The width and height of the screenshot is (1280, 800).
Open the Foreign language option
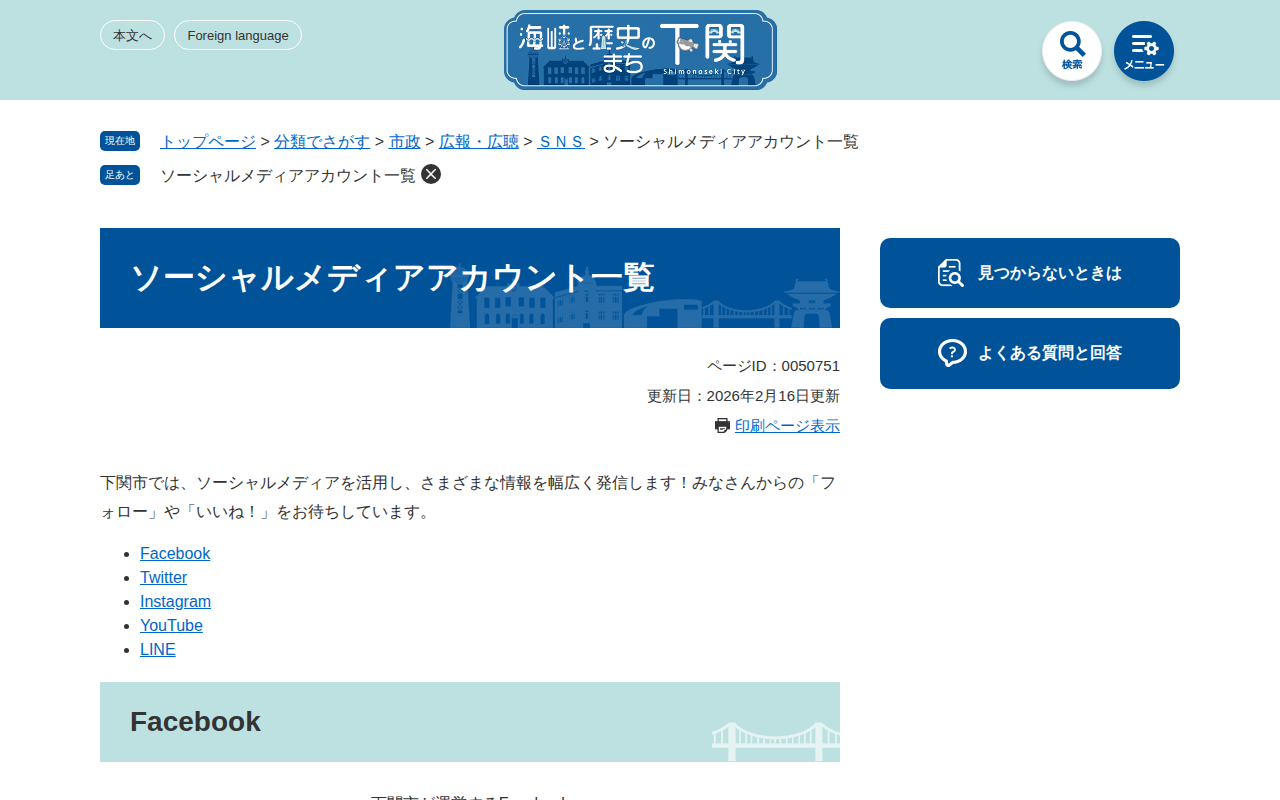tap(238, 35)
